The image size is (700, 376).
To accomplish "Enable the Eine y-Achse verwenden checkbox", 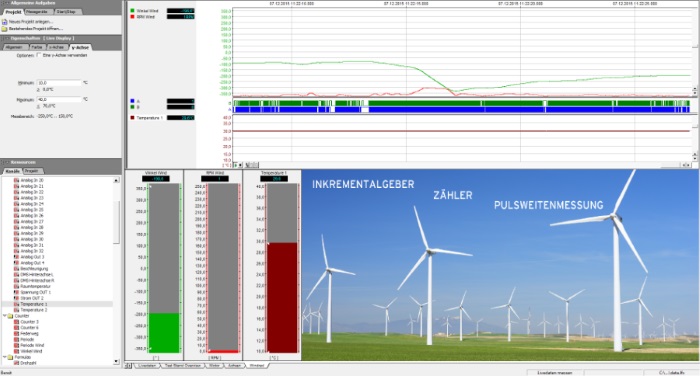I will pos(39,55).
